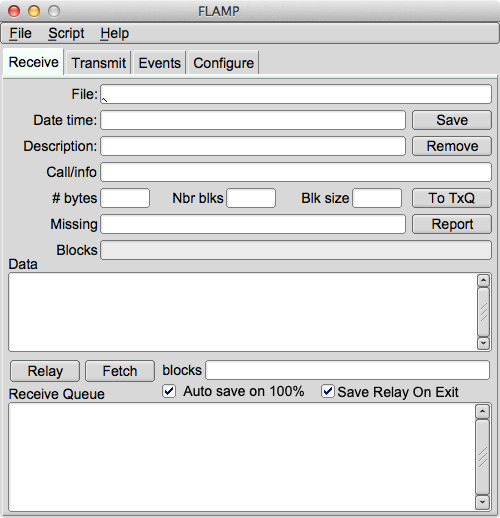Image resolution: width=500 pixels, height=518 pixels.
Task: Toggle Auto save on 100% checkbox
Action: coord(169,391)
